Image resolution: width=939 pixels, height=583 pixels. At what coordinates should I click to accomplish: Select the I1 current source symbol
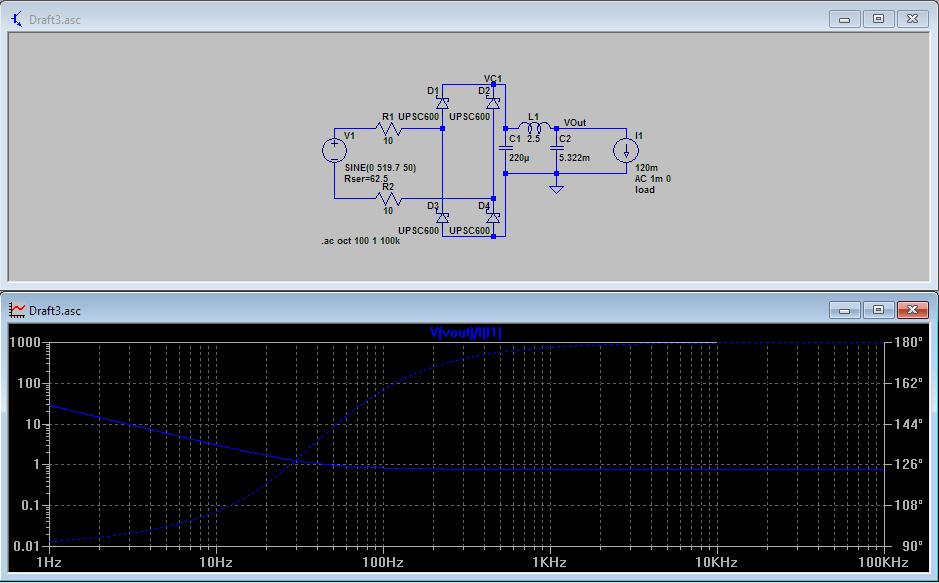click(627, 151)
